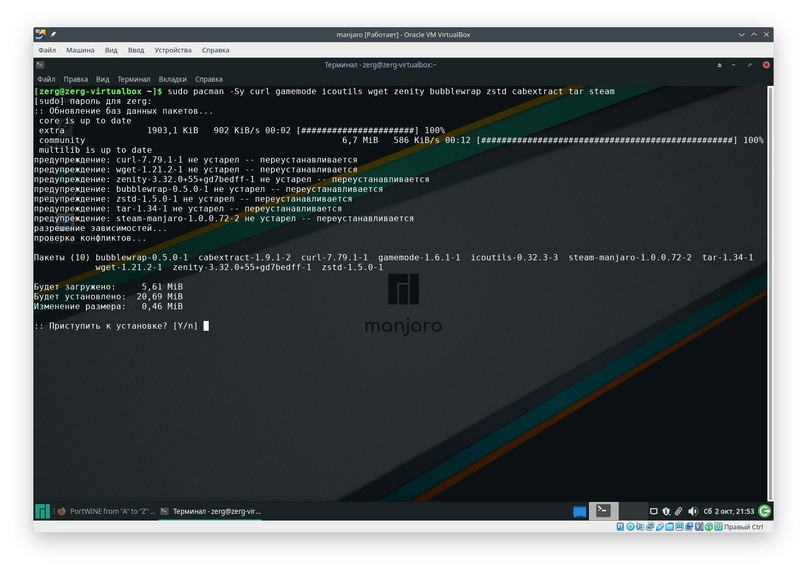Click the Будет загружено: 5,61 MiB line

pos(108,287)
